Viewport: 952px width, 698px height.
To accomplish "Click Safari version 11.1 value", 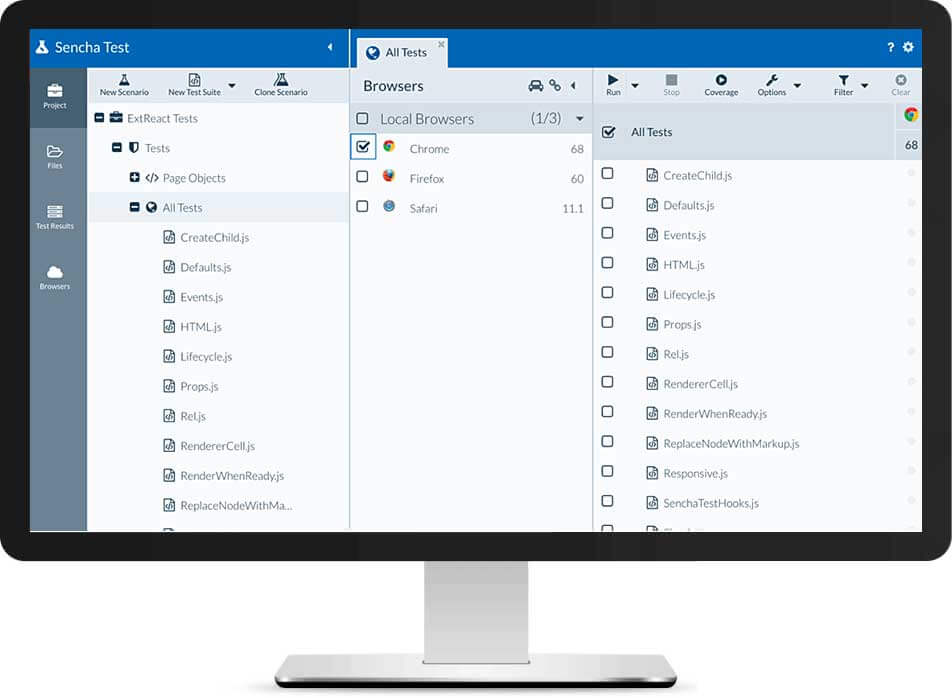I will (573, 208).
